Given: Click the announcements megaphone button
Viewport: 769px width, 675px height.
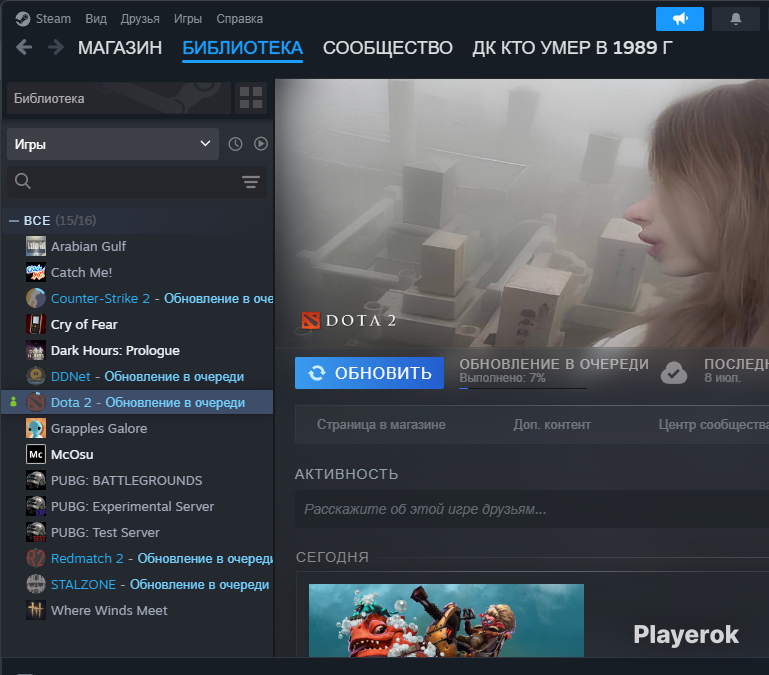Looking at the screenshot, I should click(x=680, y=19).
